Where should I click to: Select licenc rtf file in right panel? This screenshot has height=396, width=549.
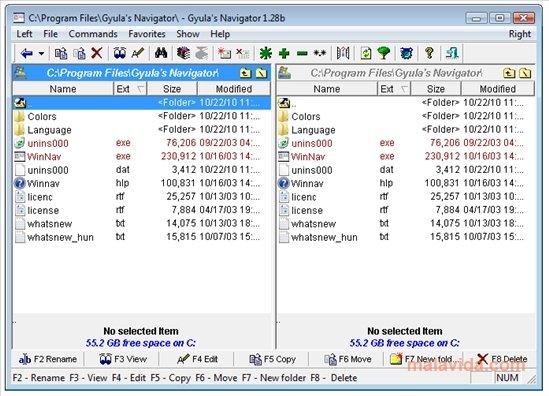[405, 197]
